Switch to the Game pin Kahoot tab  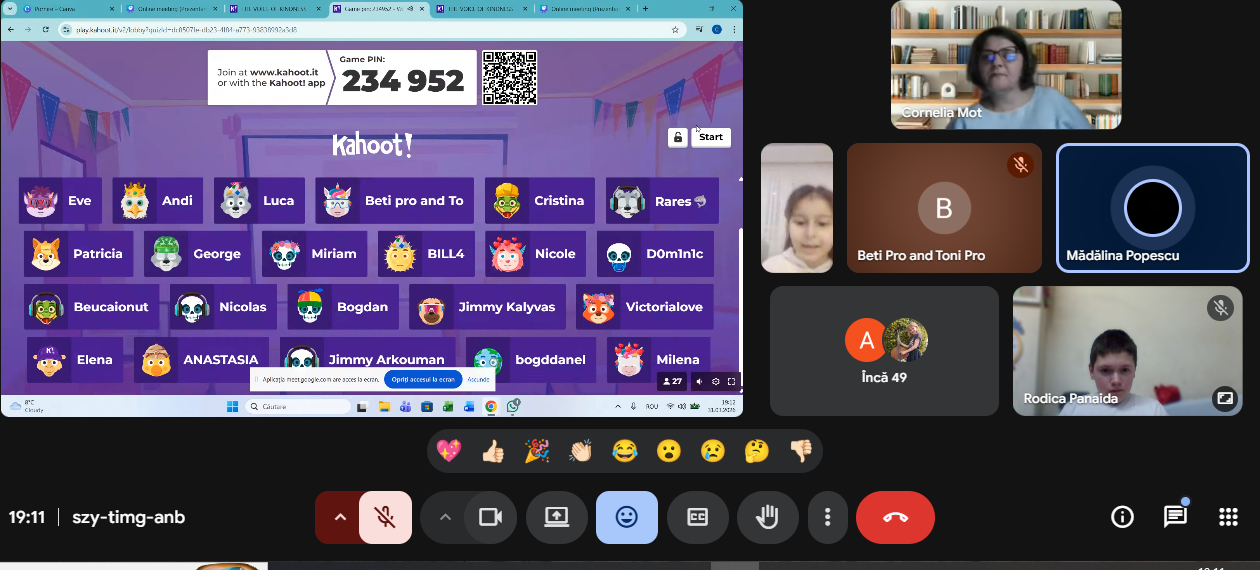(381, 8)
